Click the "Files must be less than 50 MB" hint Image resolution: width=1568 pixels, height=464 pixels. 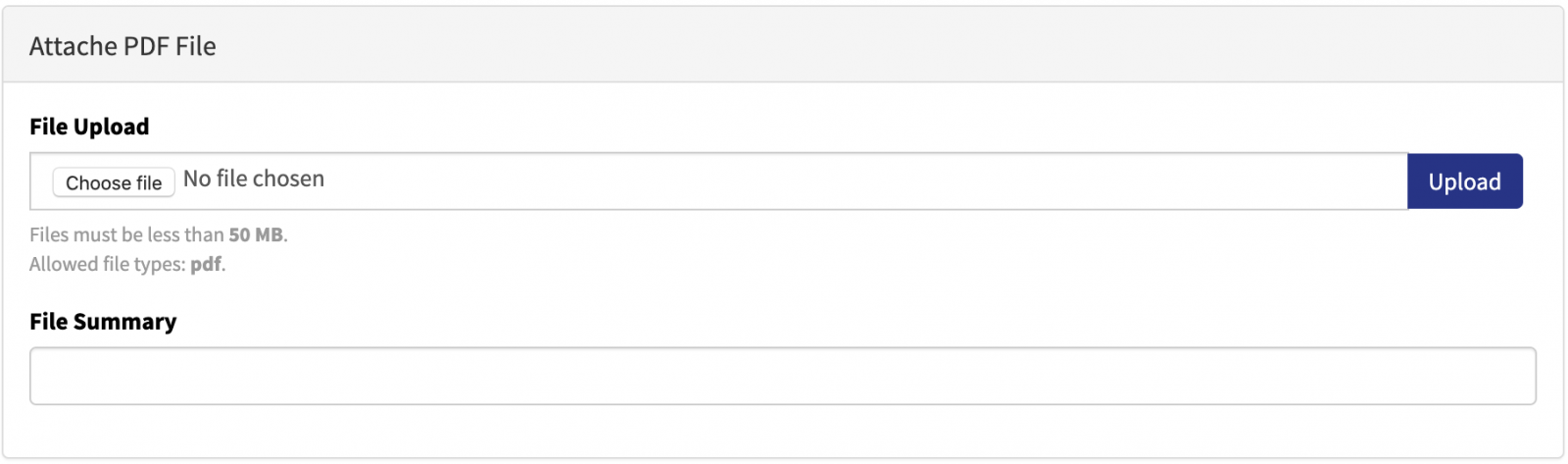(x=159, y=234)
